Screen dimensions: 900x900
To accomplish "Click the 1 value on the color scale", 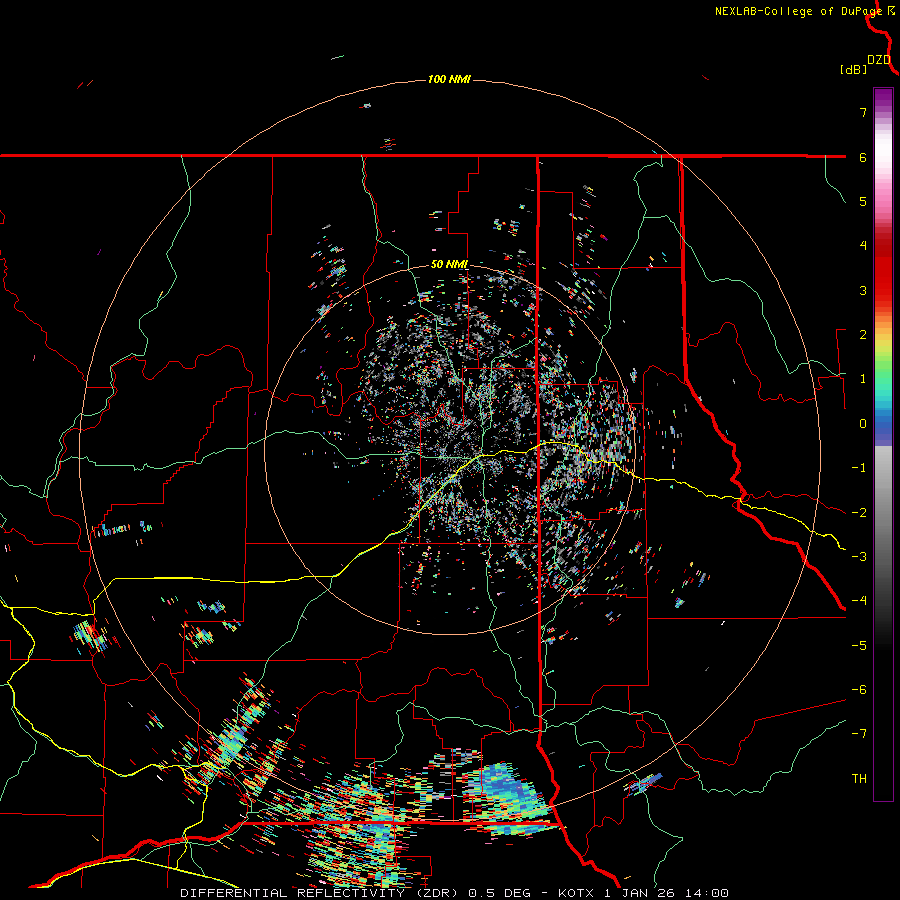I will pos(863,379).
